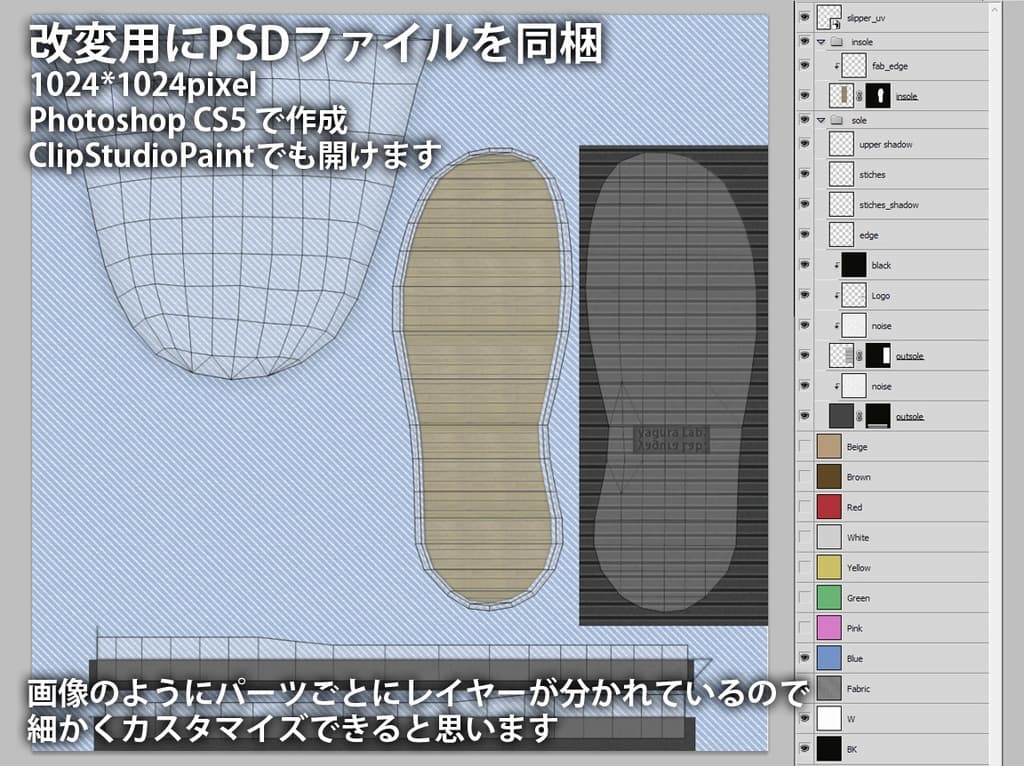The width and height of the screenshot is (1024, 766).
Task: Click the clipping arrow on the upper noise layer
Action: [x=837, y=326]
